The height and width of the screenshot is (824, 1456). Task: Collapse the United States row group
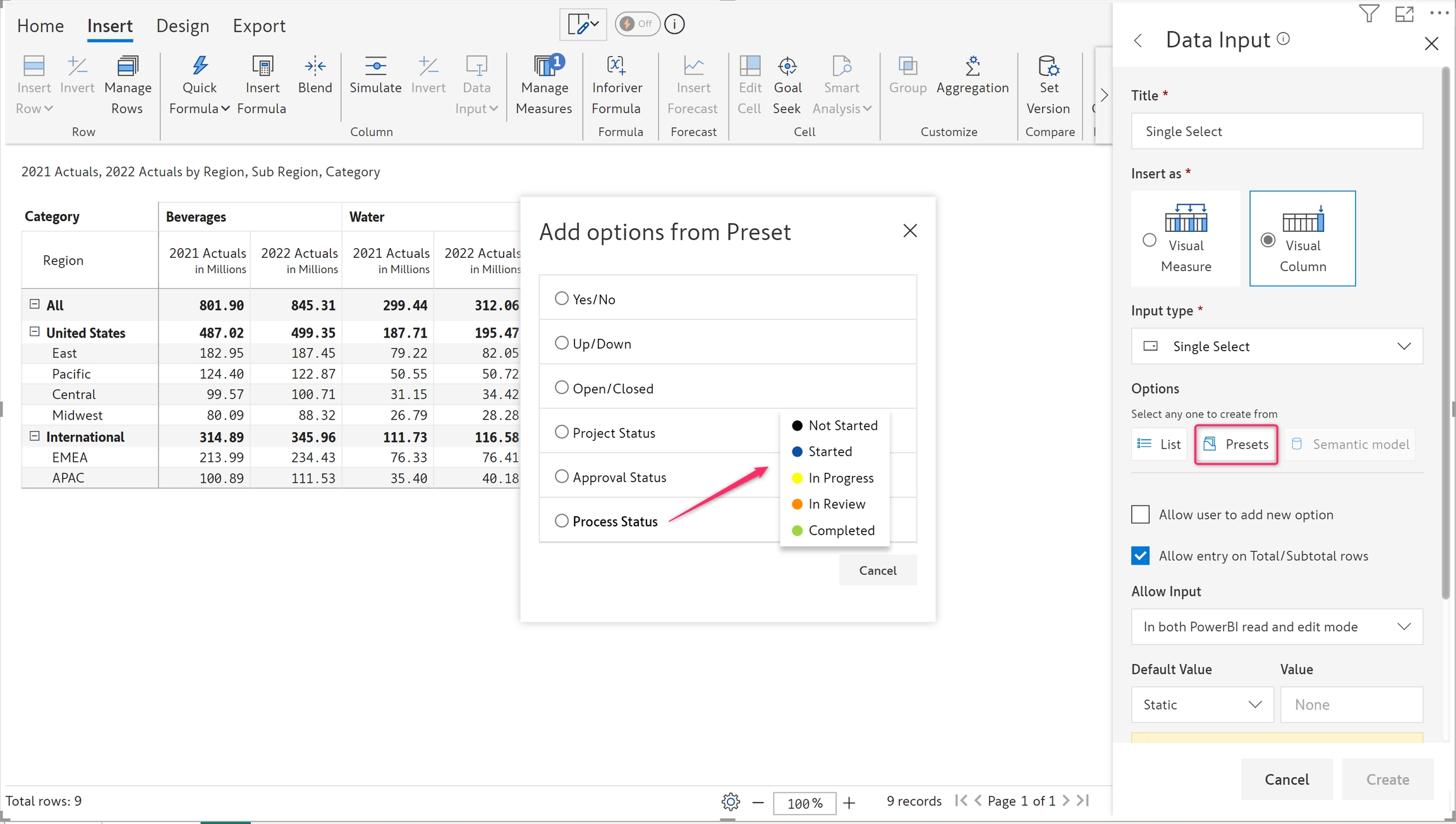coord(35,332)
